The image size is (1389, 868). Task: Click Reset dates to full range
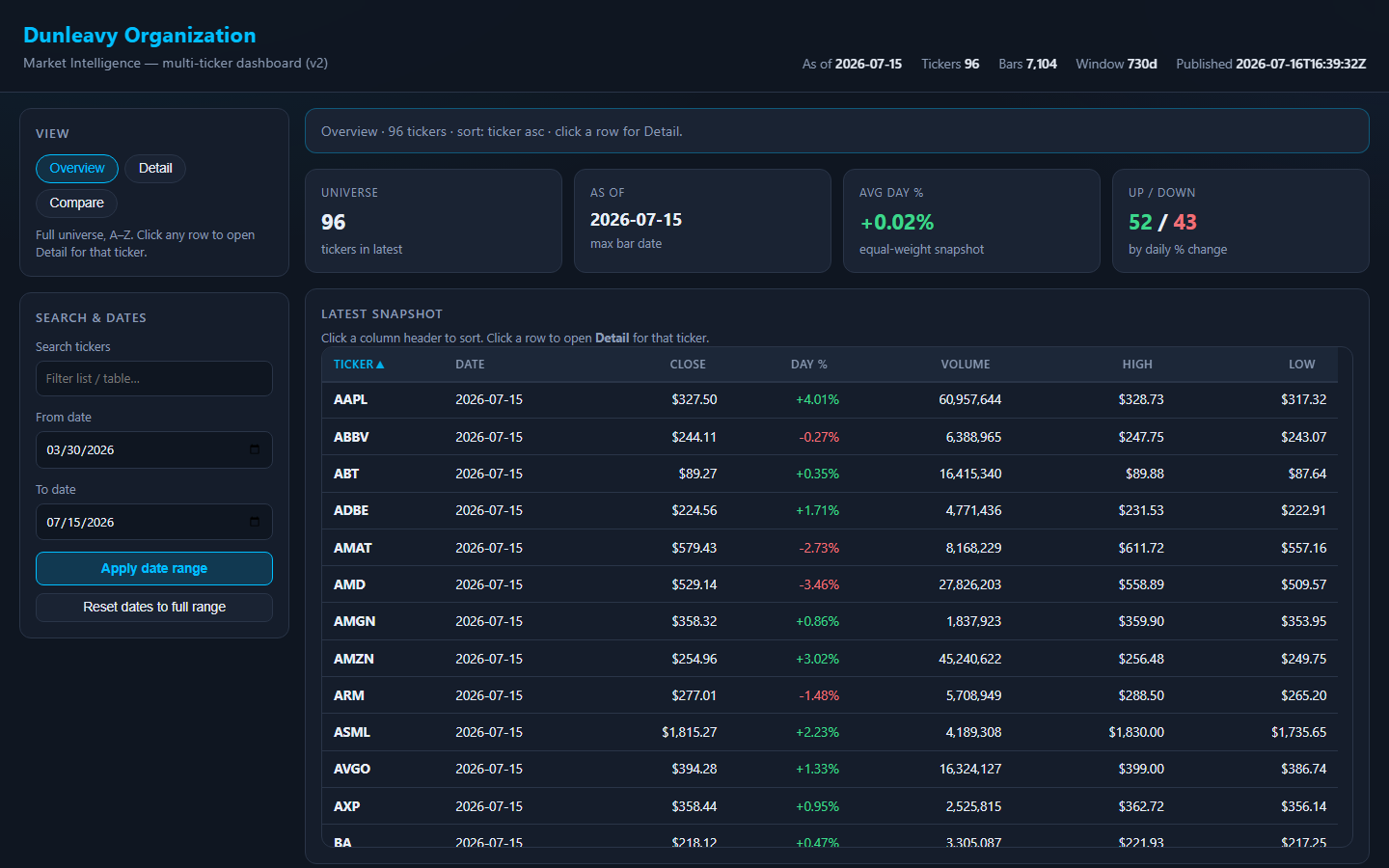coord(154,607)
